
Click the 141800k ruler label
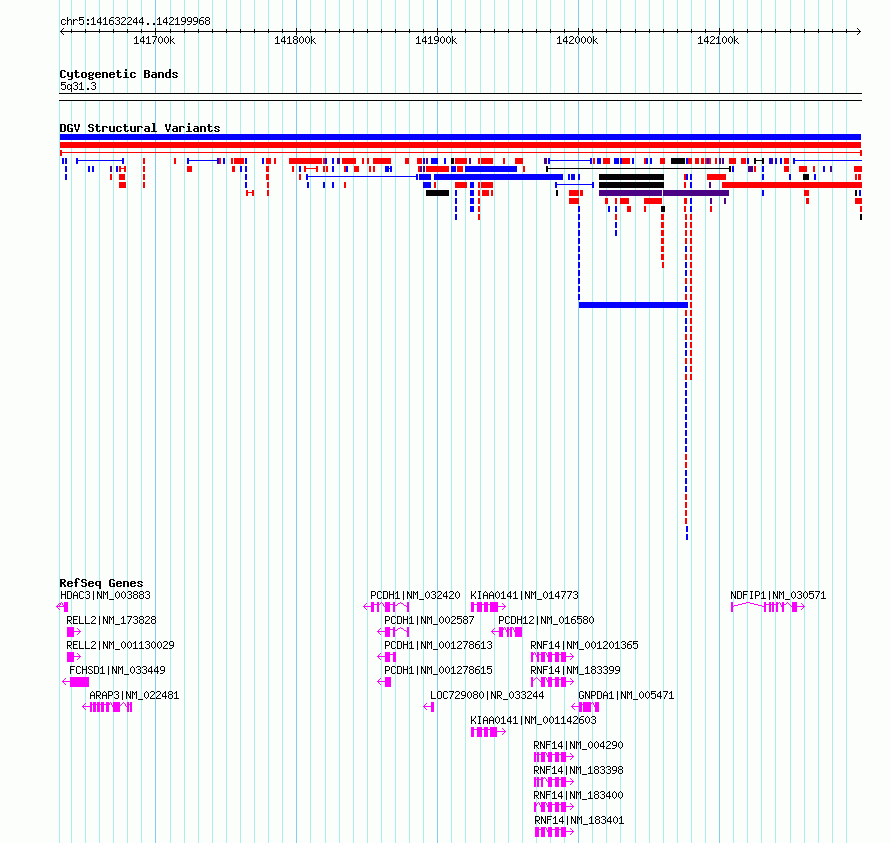(x=295, y=40)
